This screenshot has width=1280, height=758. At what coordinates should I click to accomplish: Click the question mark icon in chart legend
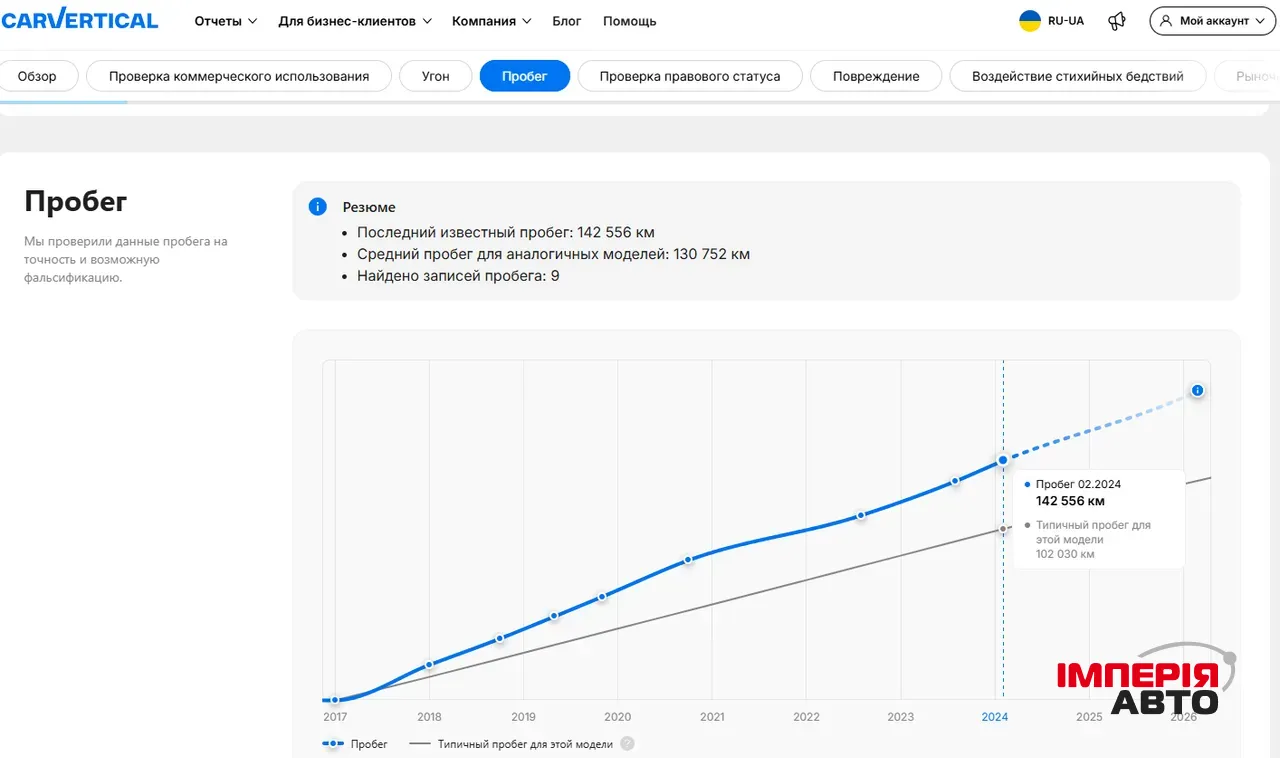tap(627, 744)
